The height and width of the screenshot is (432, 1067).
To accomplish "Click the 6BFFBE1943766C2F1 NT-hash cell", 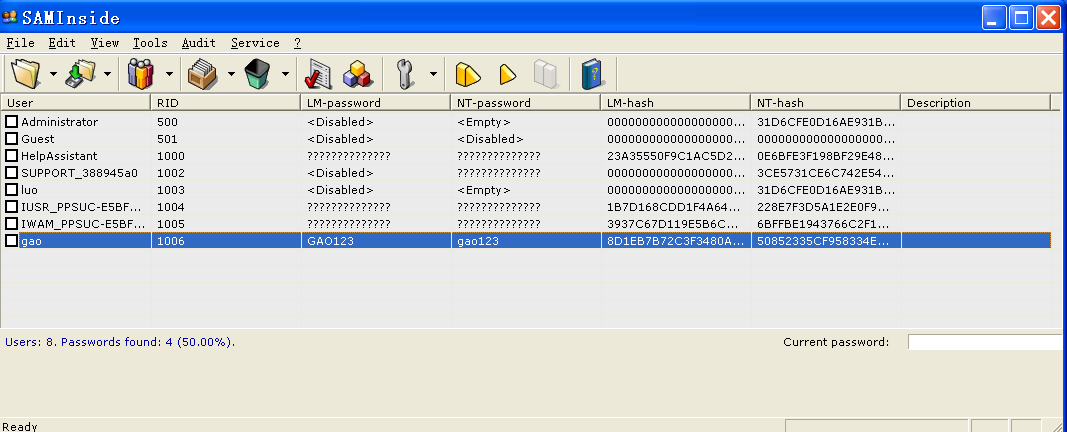I will 825,223.
